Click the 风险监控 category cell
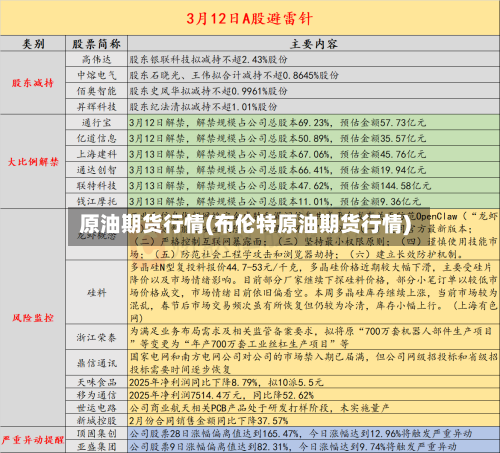This screenshot has width=500, height=453. 33,318
